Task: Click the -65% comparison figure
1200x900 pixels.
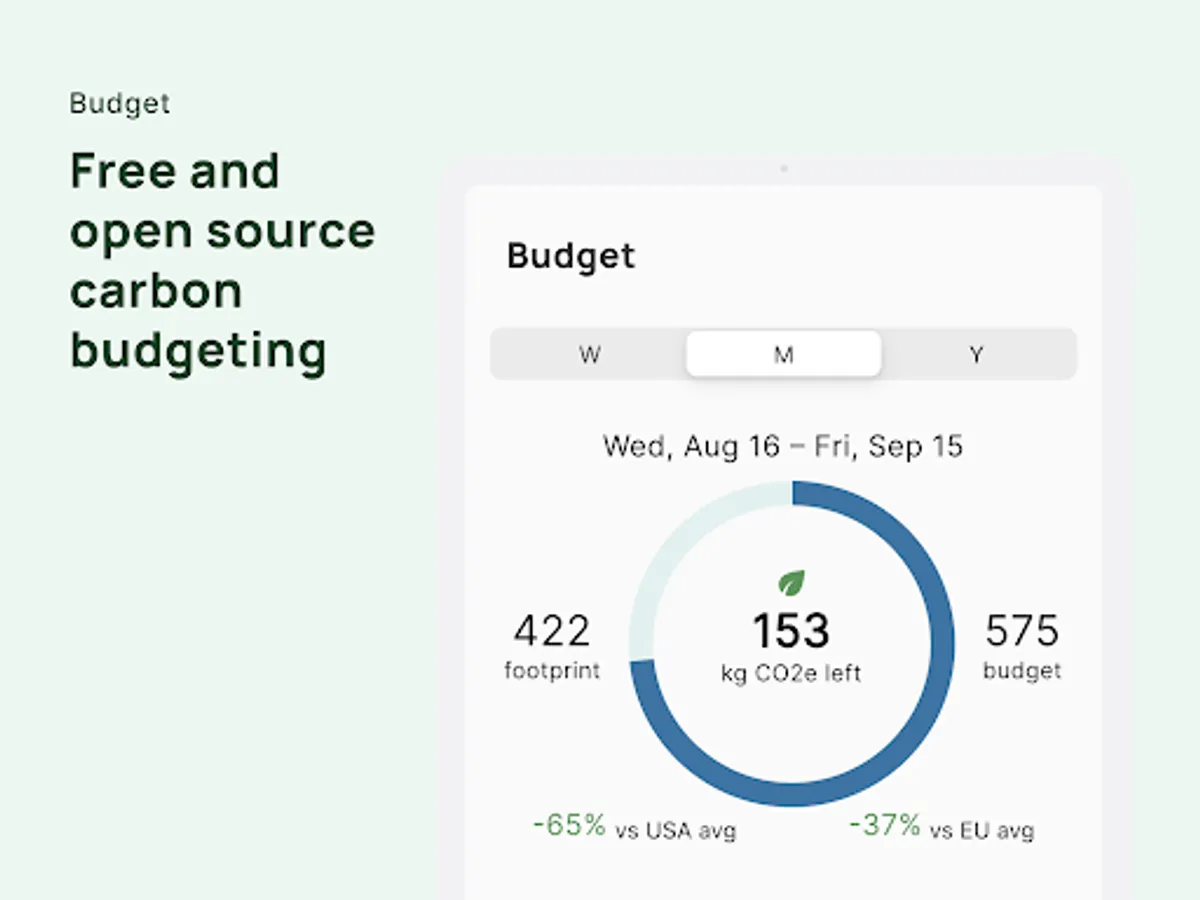Action: tap(569, 825)
